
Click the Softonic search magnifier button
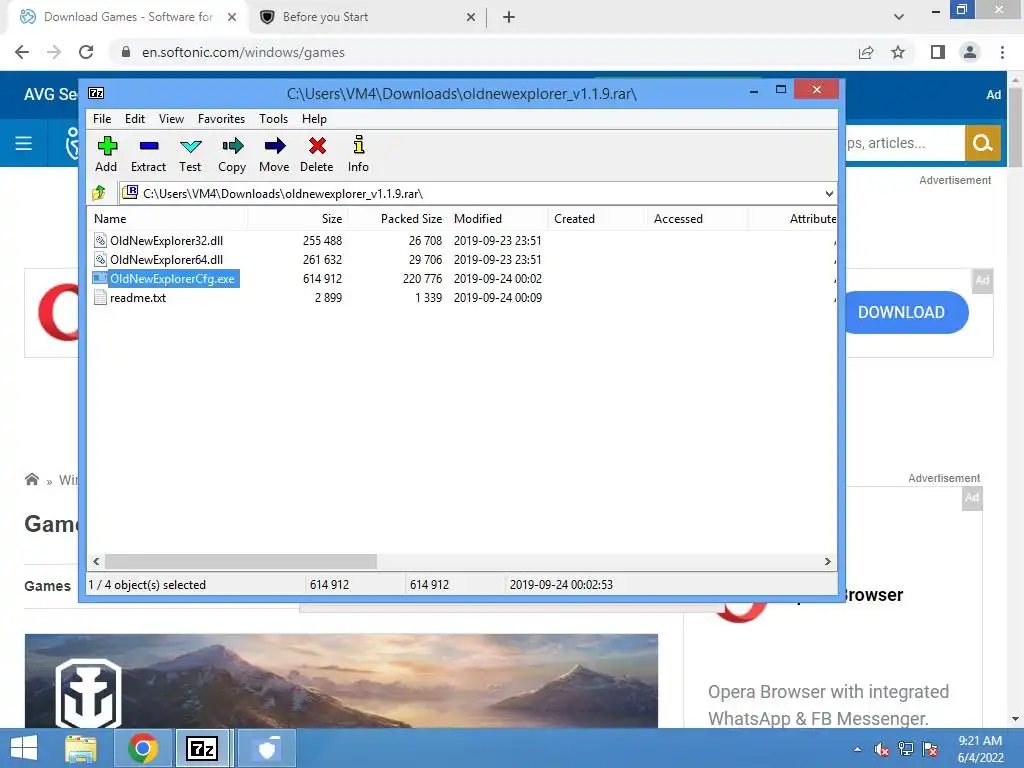pos(983,143)
